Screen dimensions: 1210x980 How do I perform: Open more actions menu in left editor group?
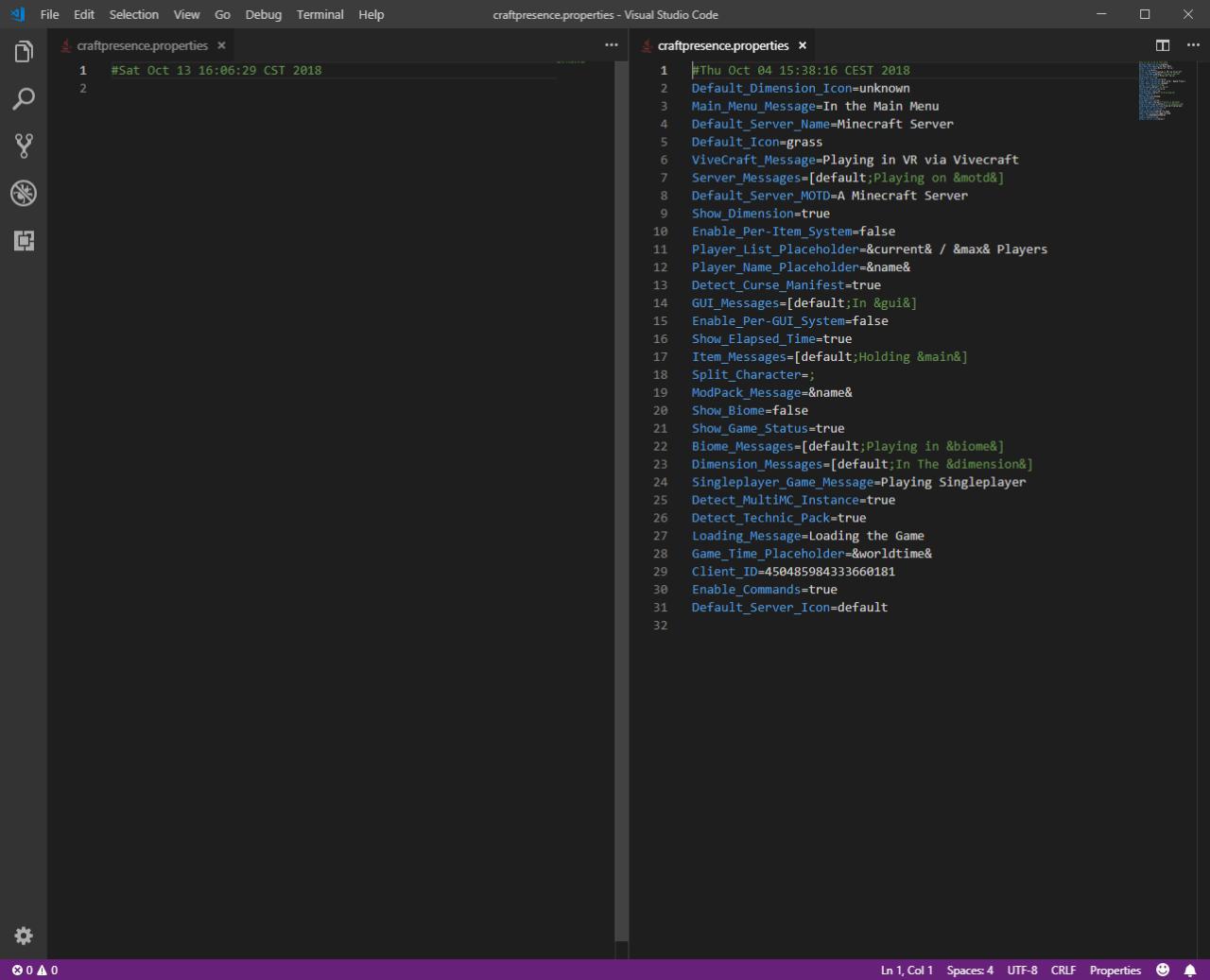coord(612,45)
